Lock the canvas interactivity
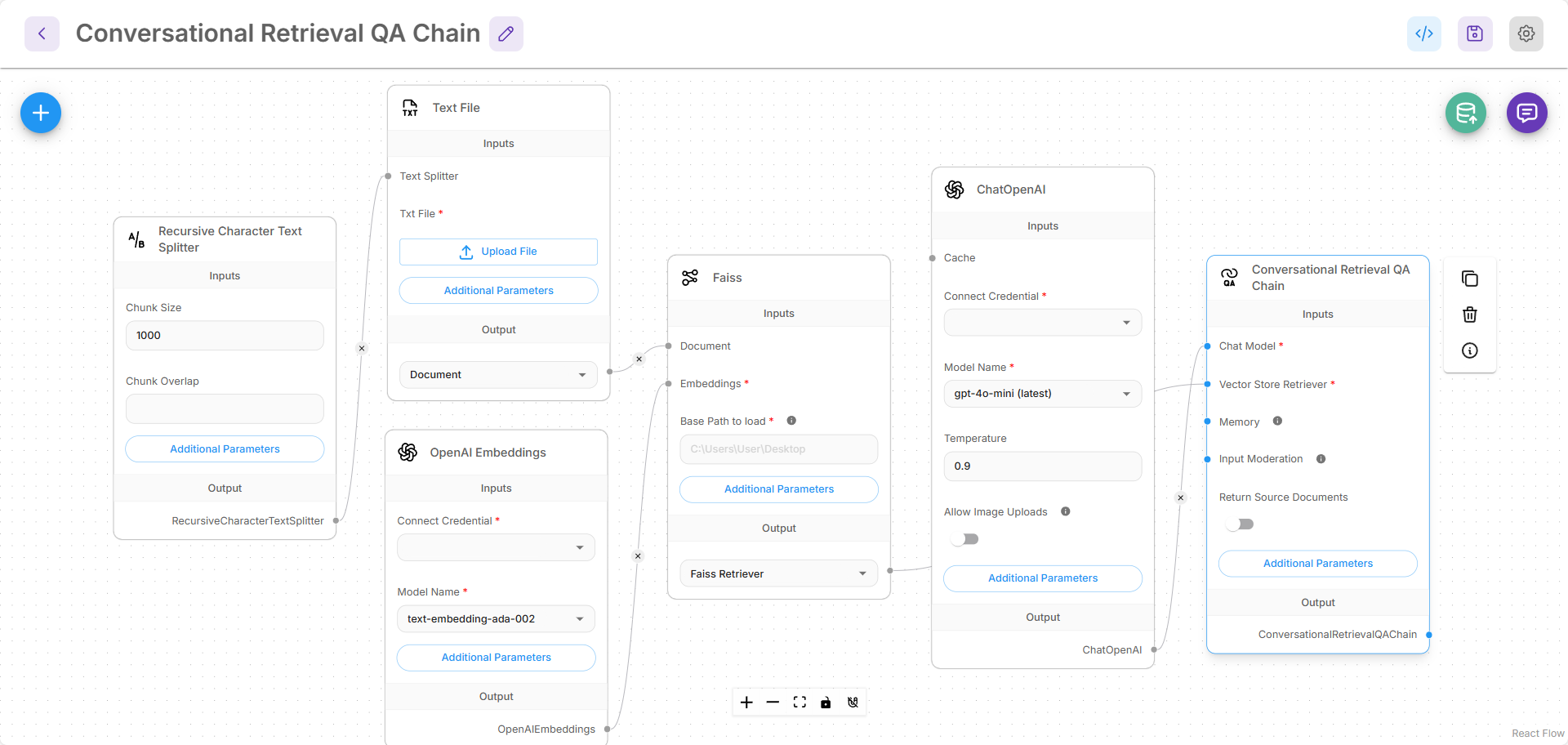Image resolution: width=1568 pixels, height=745 pixels. click(x=826, y=702)
